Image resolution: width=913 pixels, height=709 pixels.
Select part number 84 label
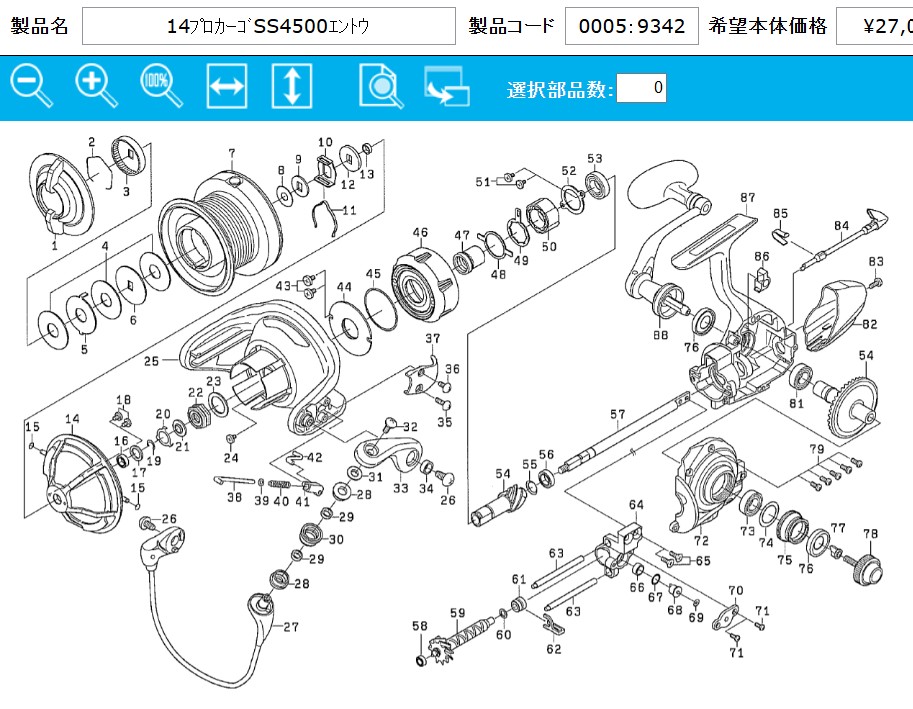841,225
